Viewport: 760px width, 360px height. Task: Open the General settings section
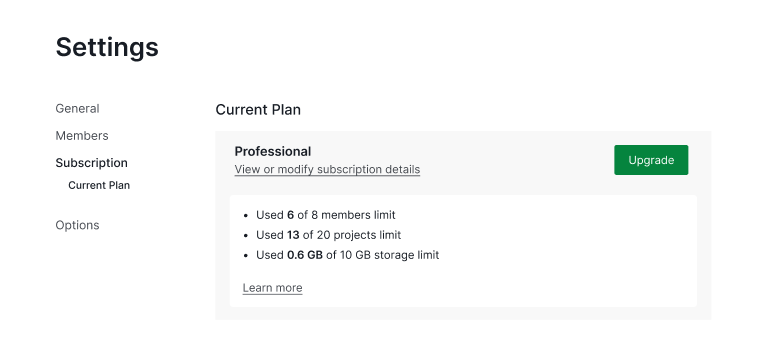(x=77, y=109)
